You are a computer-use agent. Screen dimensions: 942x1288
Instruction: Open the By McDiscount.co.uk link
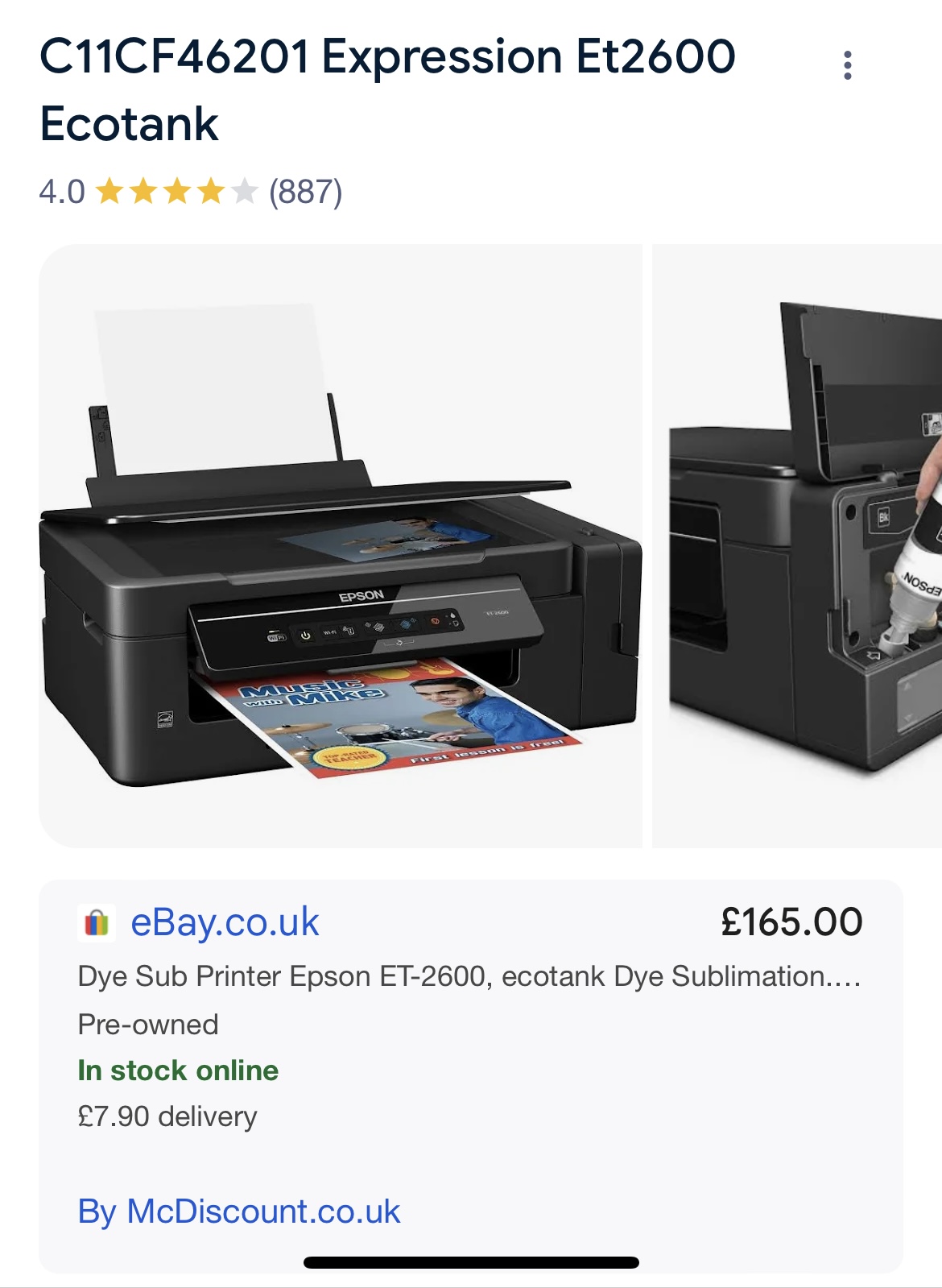pyautogui.click(x=238, y=1211)
